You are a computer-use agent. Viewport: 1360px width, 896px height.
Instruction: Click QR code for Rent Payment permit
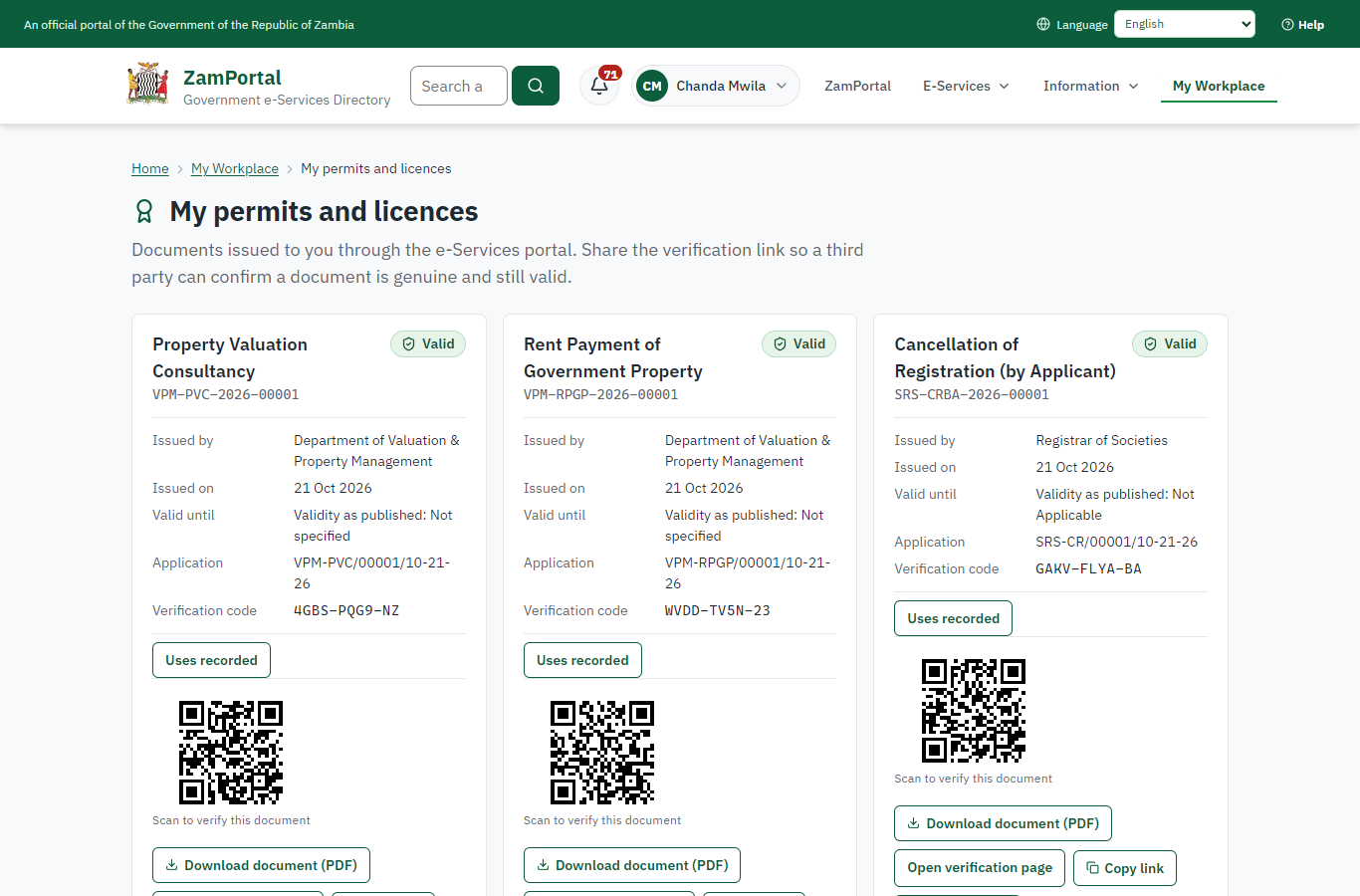tap(602, 753)
